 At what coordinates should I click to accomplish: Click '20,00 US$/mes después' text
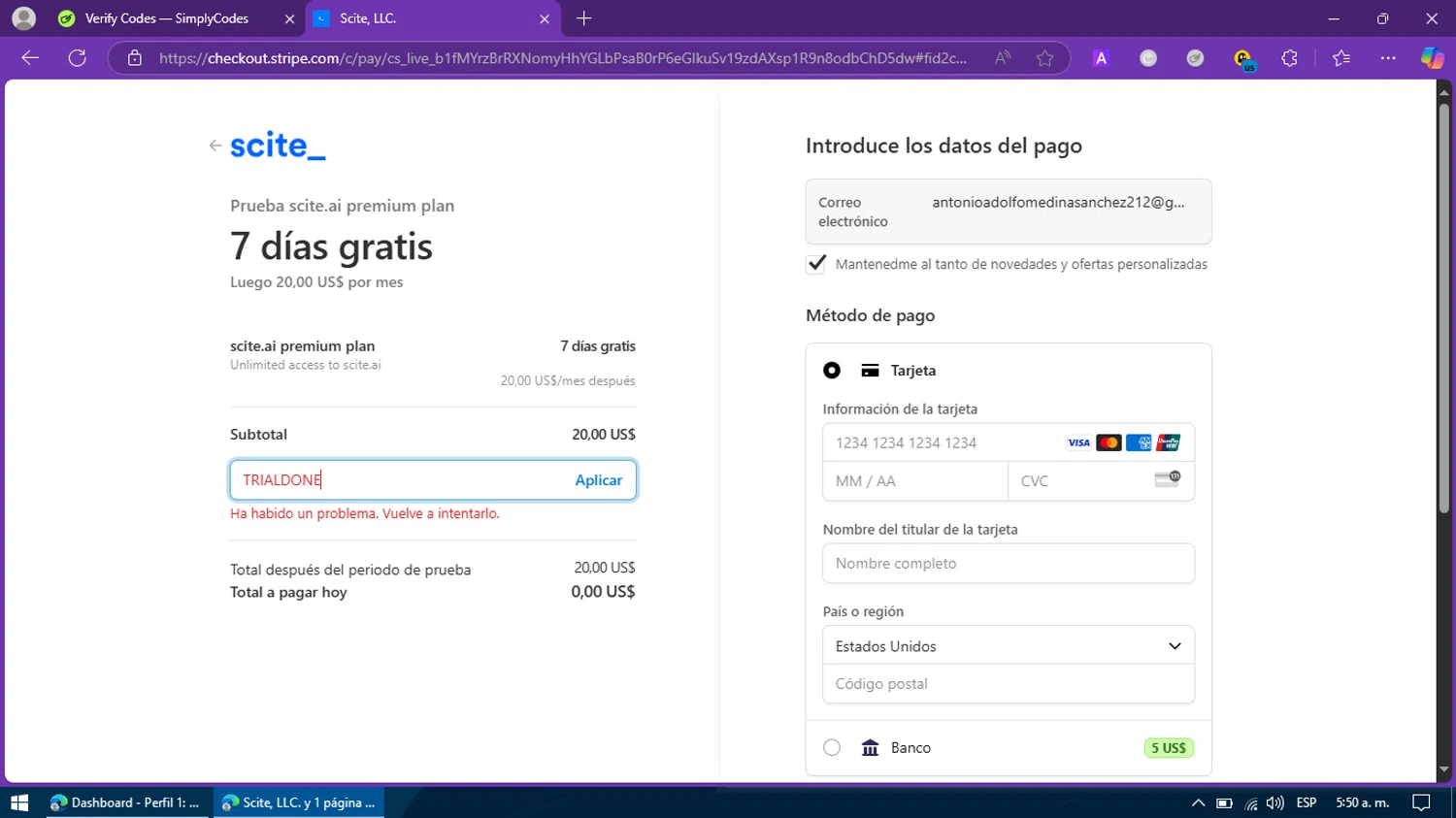[x=568, y=380]
